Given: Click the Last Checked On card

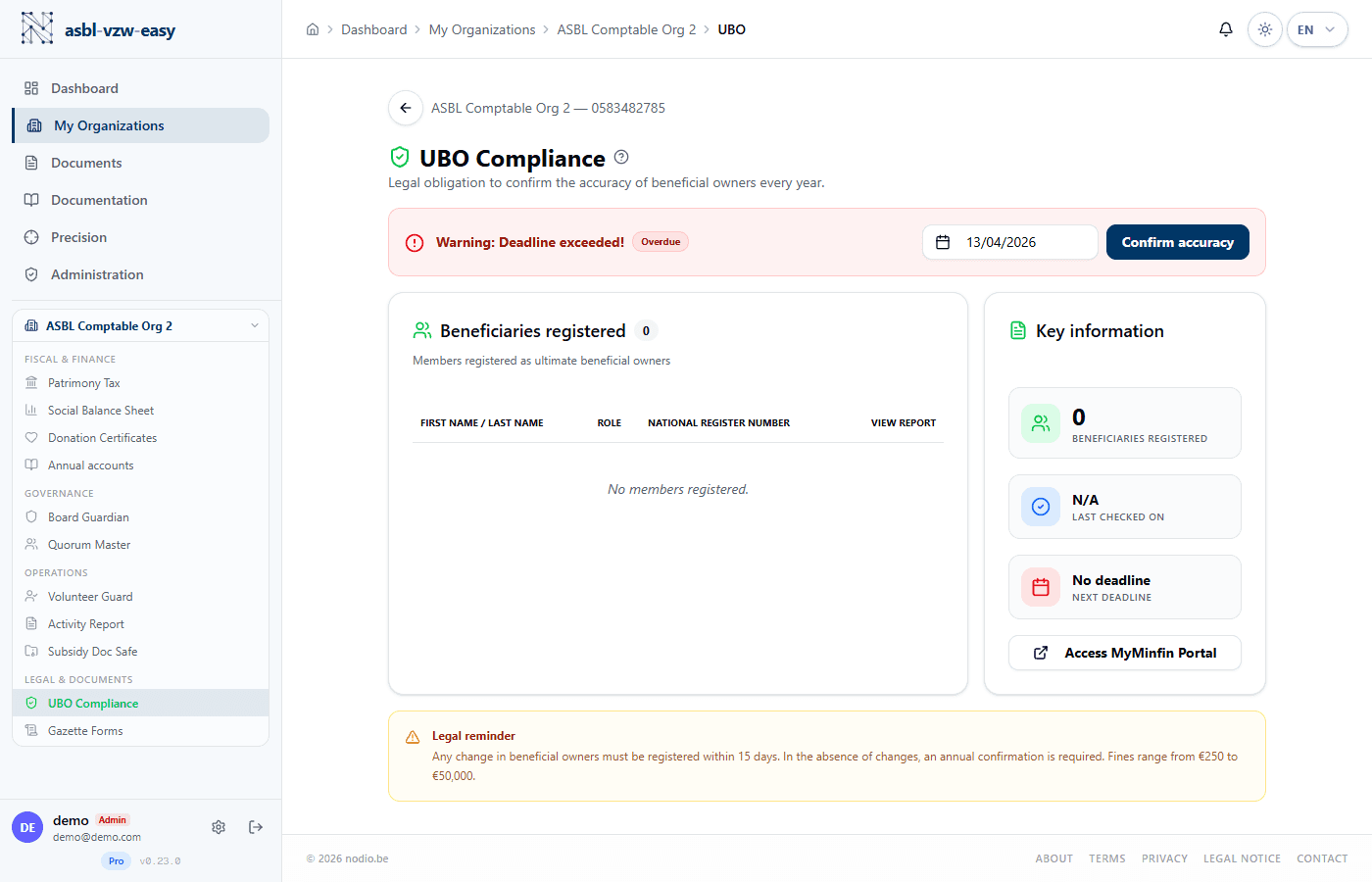Looking at the screenshot, I should pos(1125,507).
